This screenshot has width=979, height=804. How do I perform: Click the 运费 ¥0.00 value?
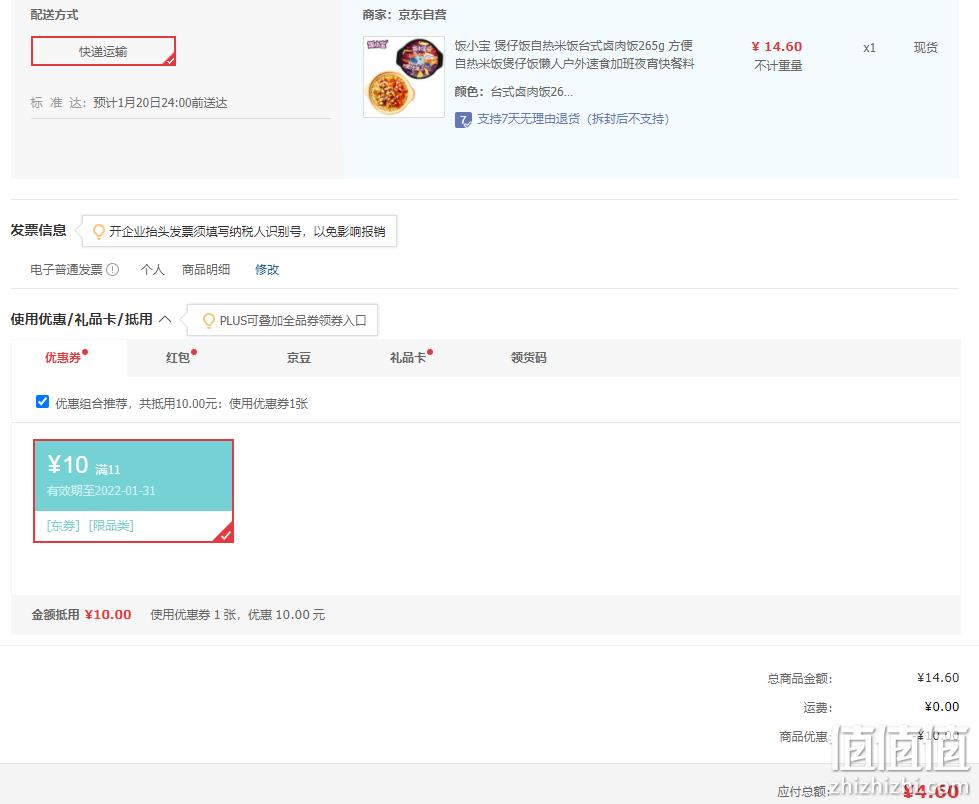tap(942, 707)
